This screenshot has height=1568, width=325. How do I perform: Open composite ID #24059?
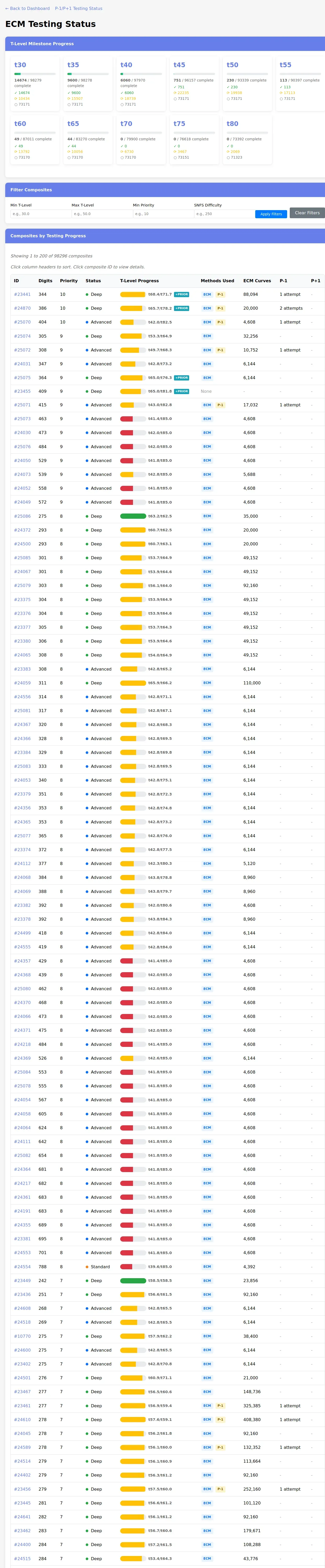pos(22,683)
